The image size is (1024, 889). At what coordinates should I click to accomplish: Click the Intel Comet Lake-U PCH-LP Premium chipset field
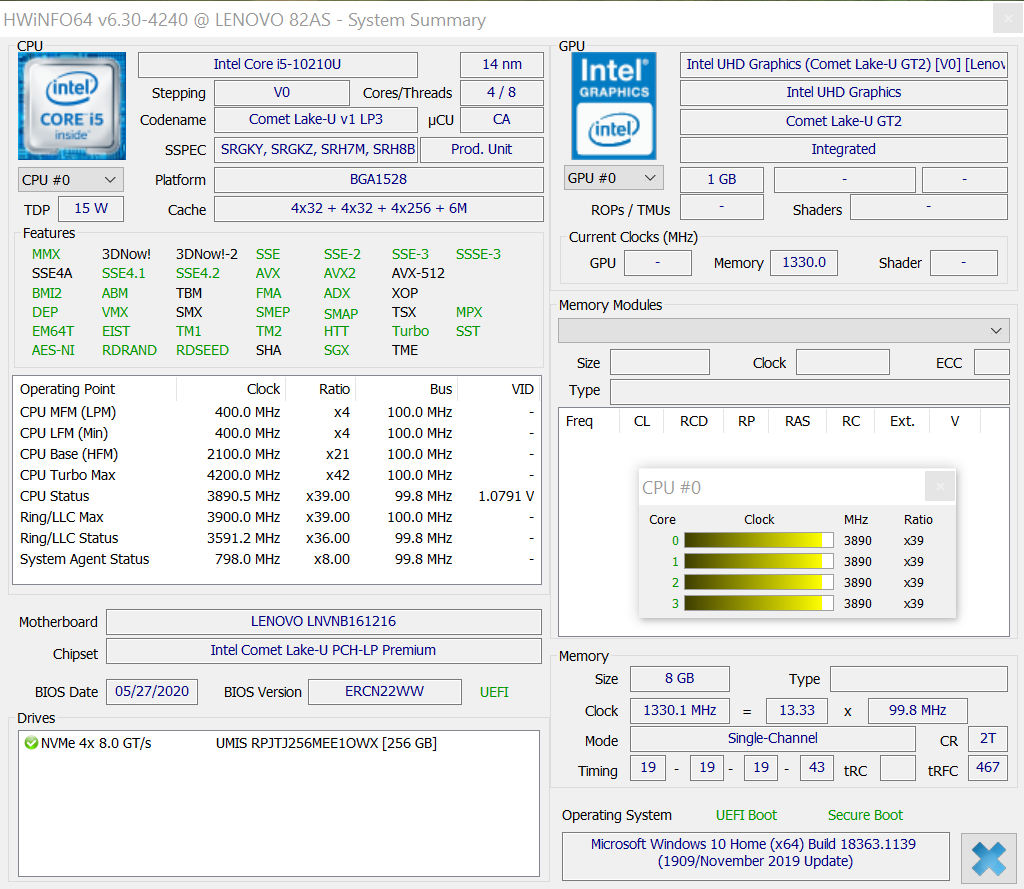[x=323, y=651]
